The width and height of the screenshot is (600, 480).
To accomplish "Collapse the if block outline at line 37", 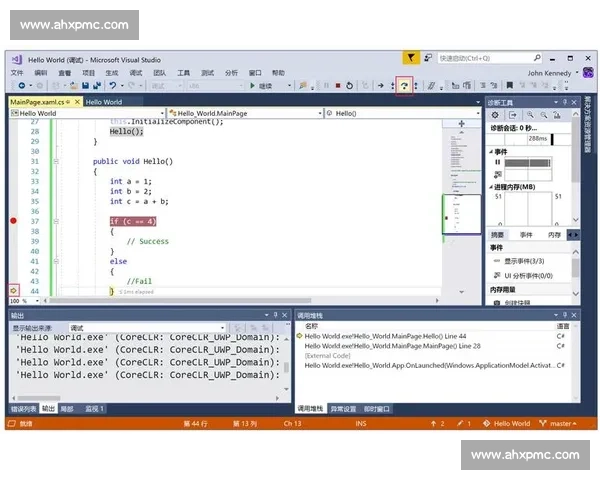I will click(x=56, y=221).
